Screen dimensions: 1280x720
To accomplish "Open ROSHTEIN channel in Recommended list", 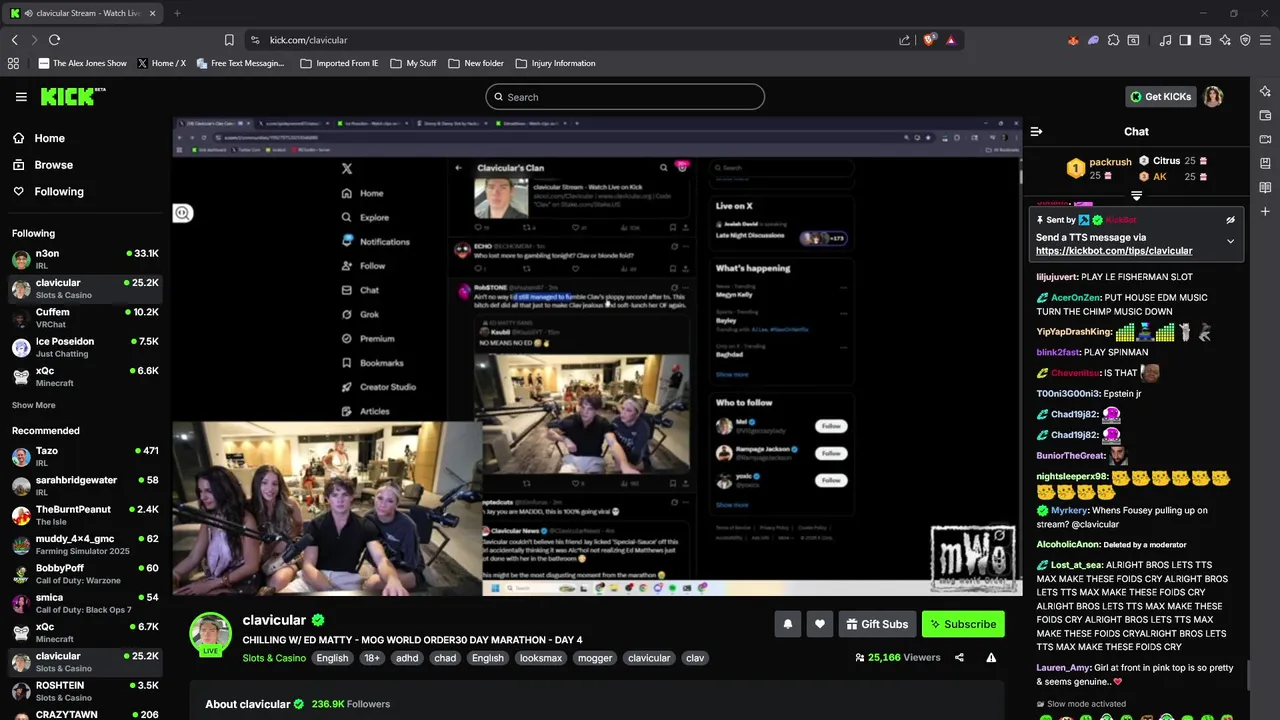I will click(x=85, y=691).
